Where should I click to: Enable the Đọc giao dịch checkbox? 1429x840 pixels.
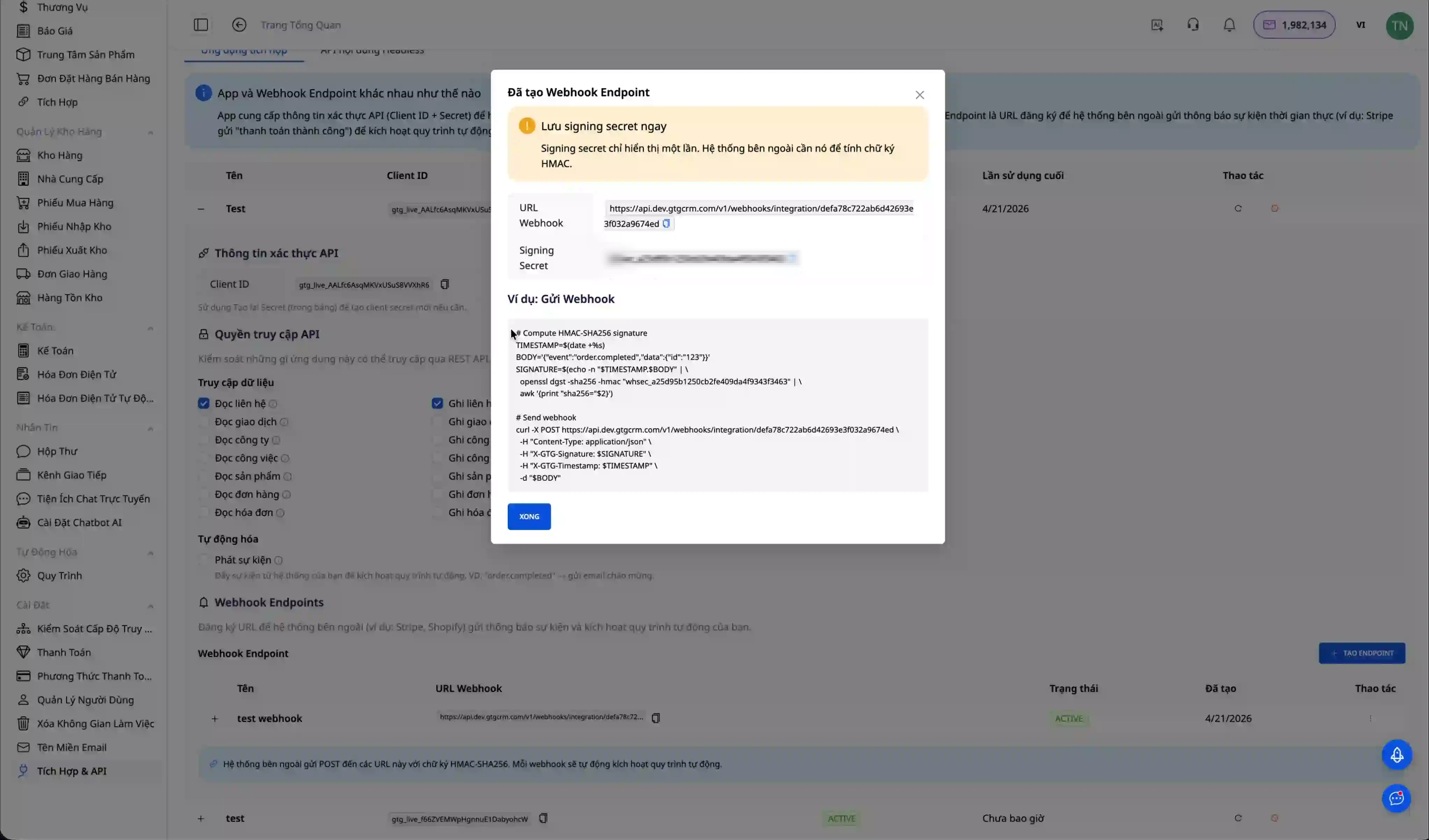pyautogui.click(x=203, y=422)
